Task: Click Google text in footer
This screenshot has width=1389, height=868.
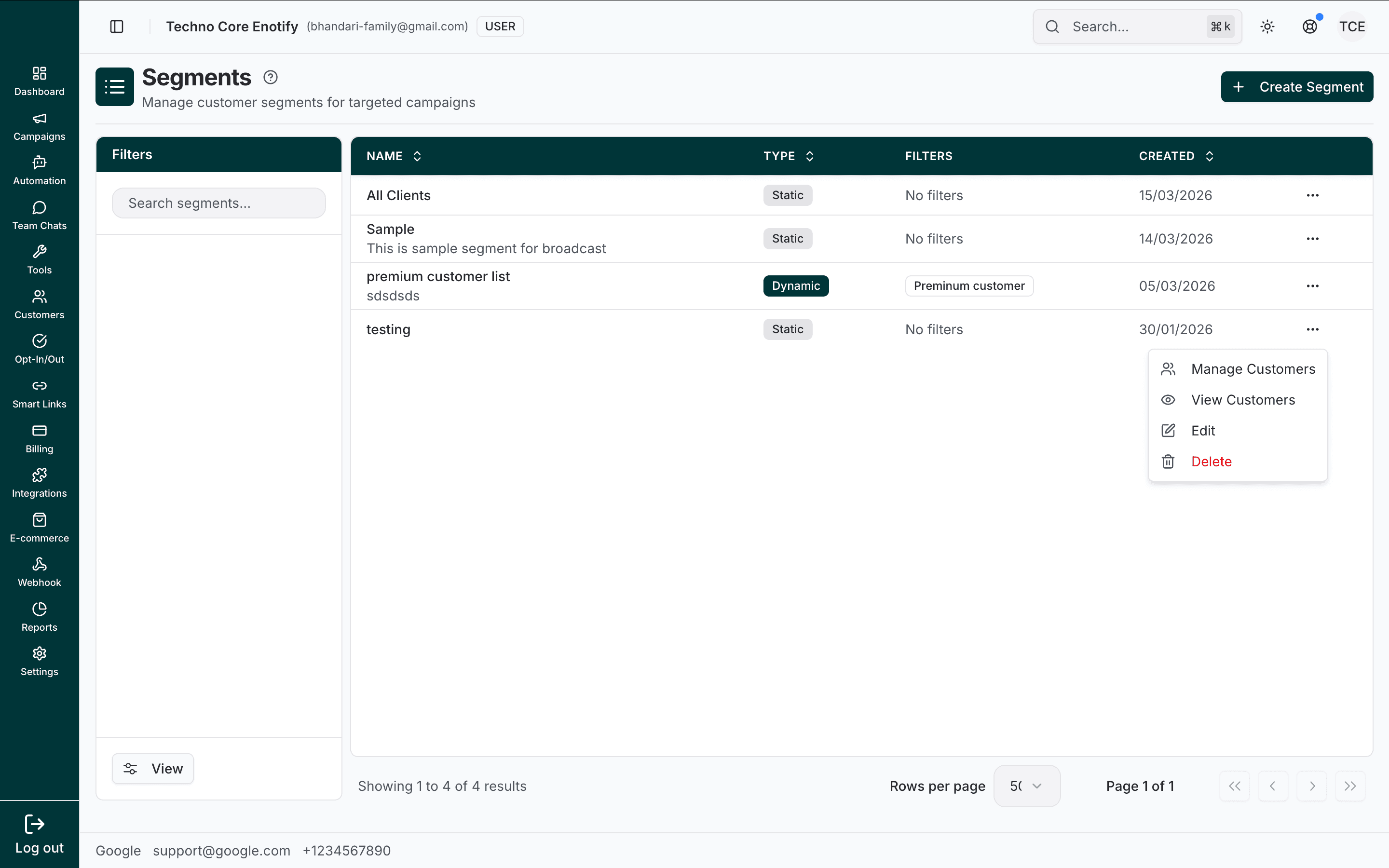Action: (118, 851)
